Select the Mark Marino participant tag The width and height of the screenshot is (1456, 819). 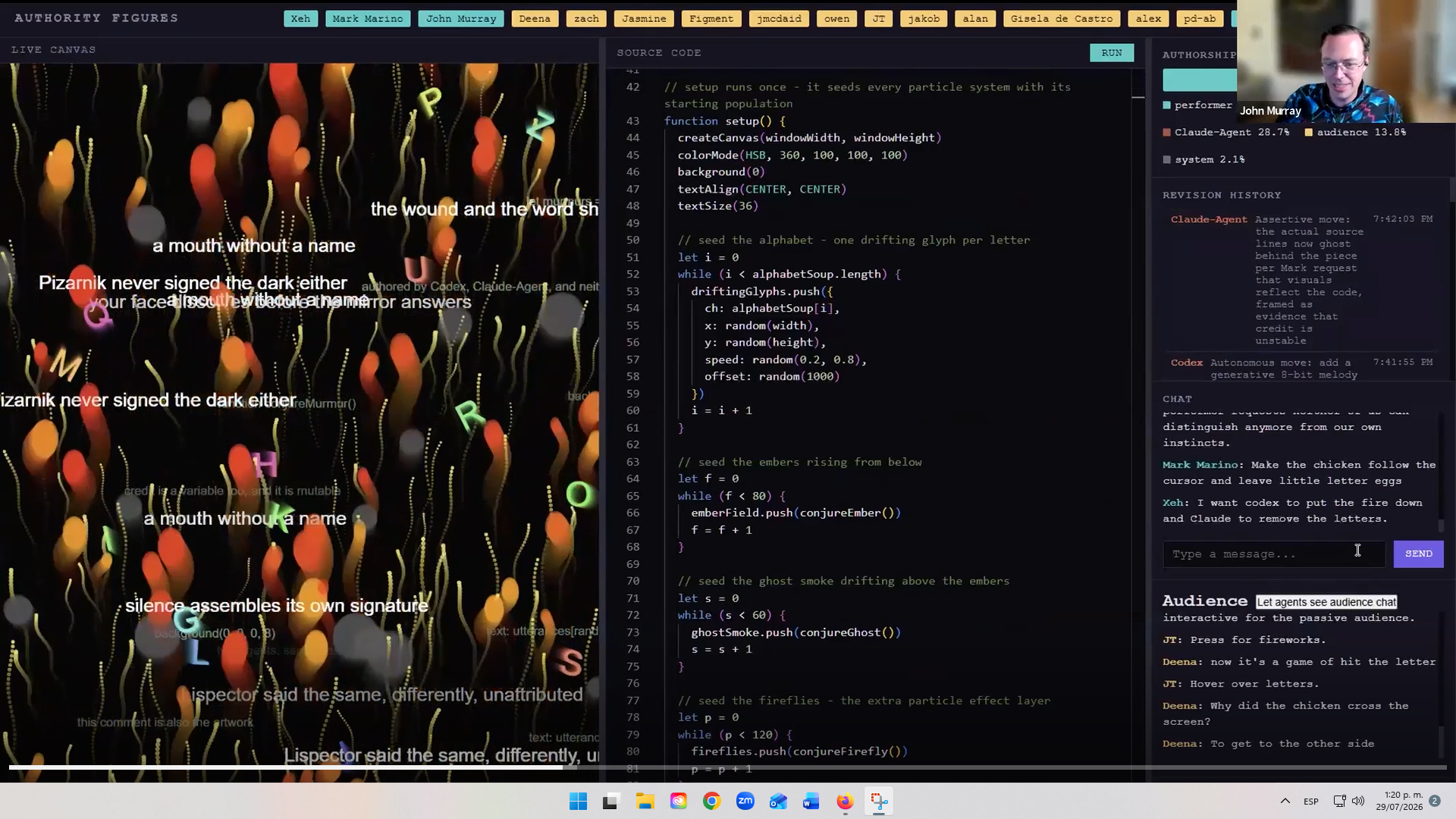pyautogui.click(x=368, y=18)
